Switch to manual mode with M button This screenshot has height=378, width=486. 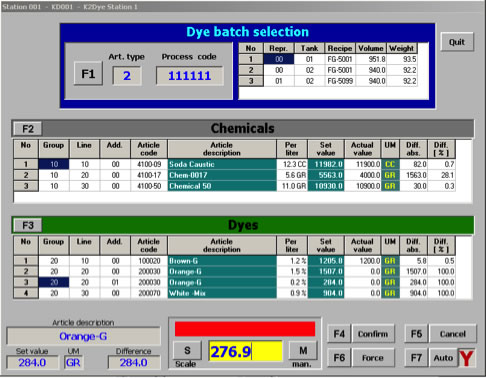[x=303, y=350]
